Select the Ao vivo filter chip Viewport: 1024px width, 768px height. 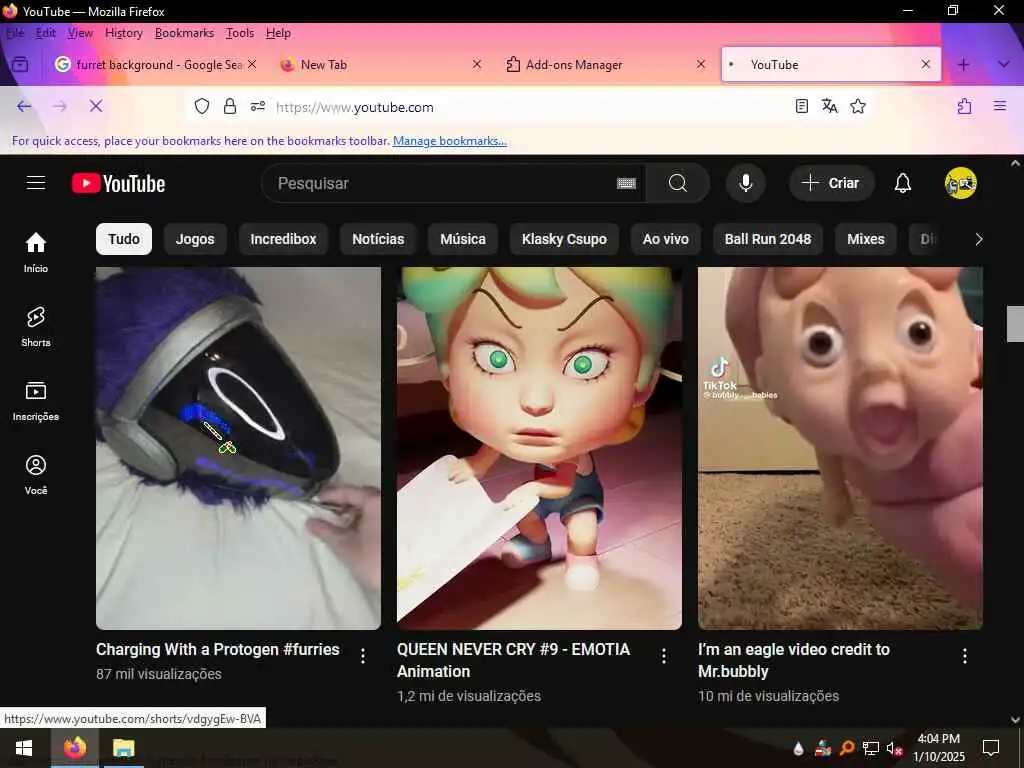[665, 239]
